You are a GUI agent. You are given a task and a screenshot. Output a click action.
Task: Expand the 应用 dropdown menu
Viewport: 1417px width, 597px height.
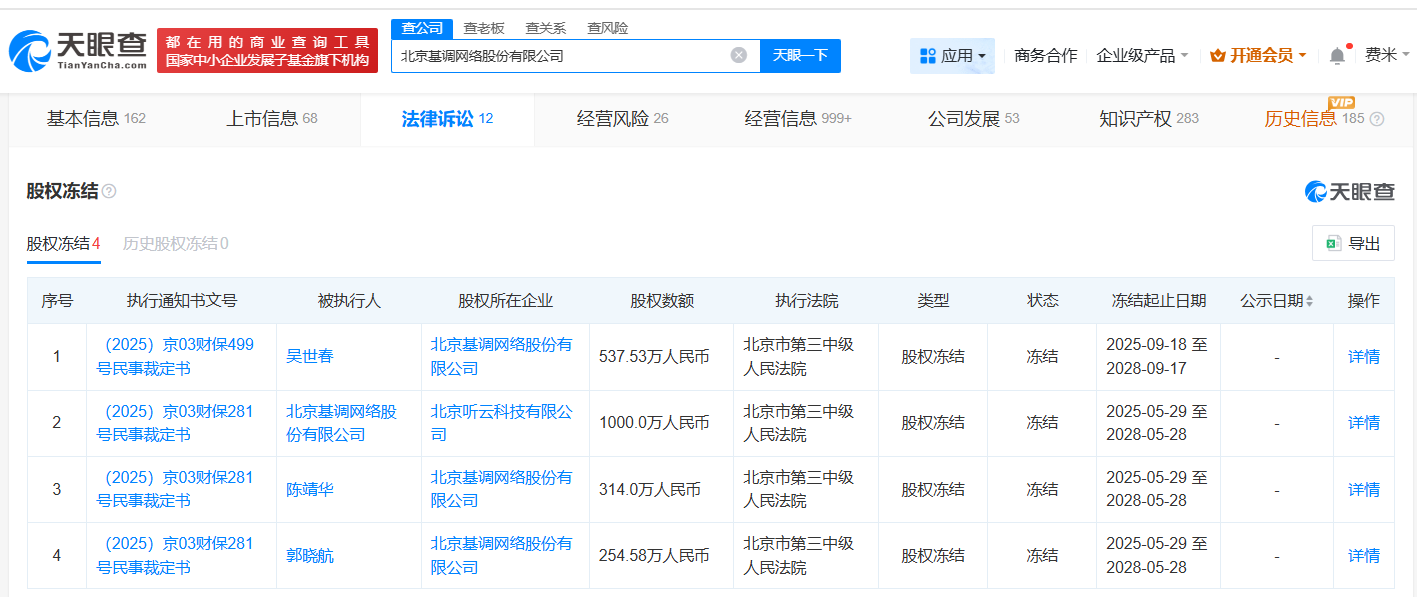point(952,56)
